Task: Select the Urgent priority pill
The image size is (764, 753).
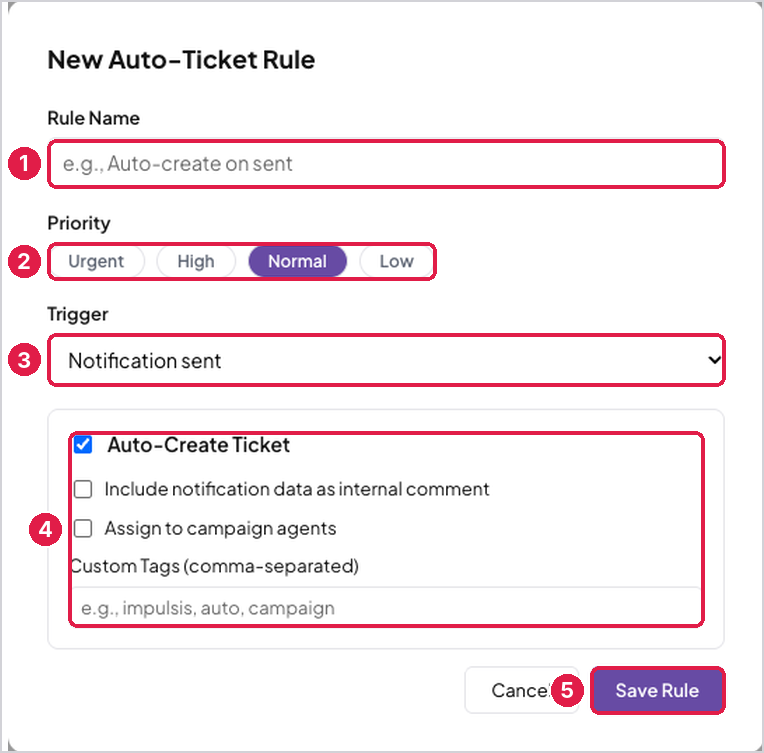Action: tap(96, 261)
